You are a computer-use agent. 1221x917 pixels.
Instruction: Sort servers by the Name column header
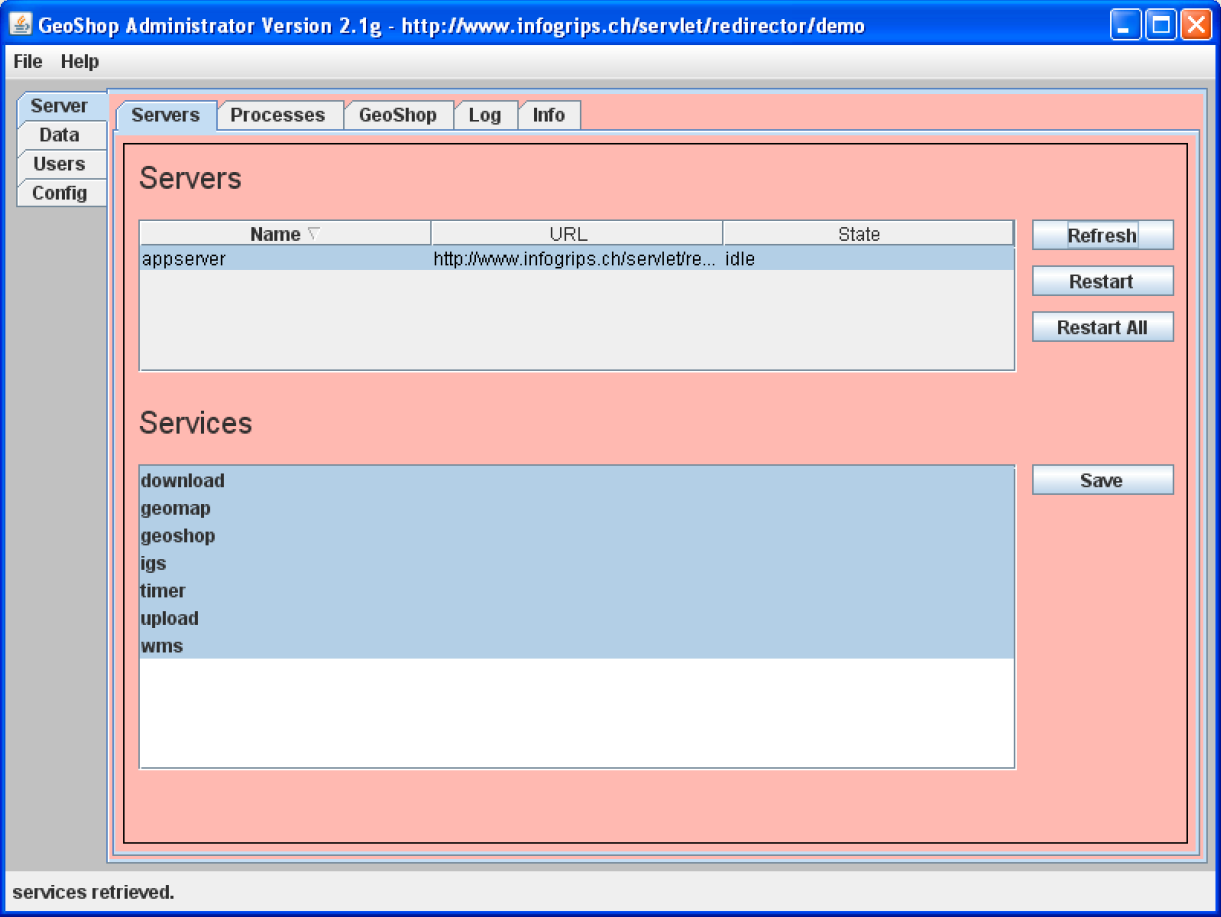286,234
